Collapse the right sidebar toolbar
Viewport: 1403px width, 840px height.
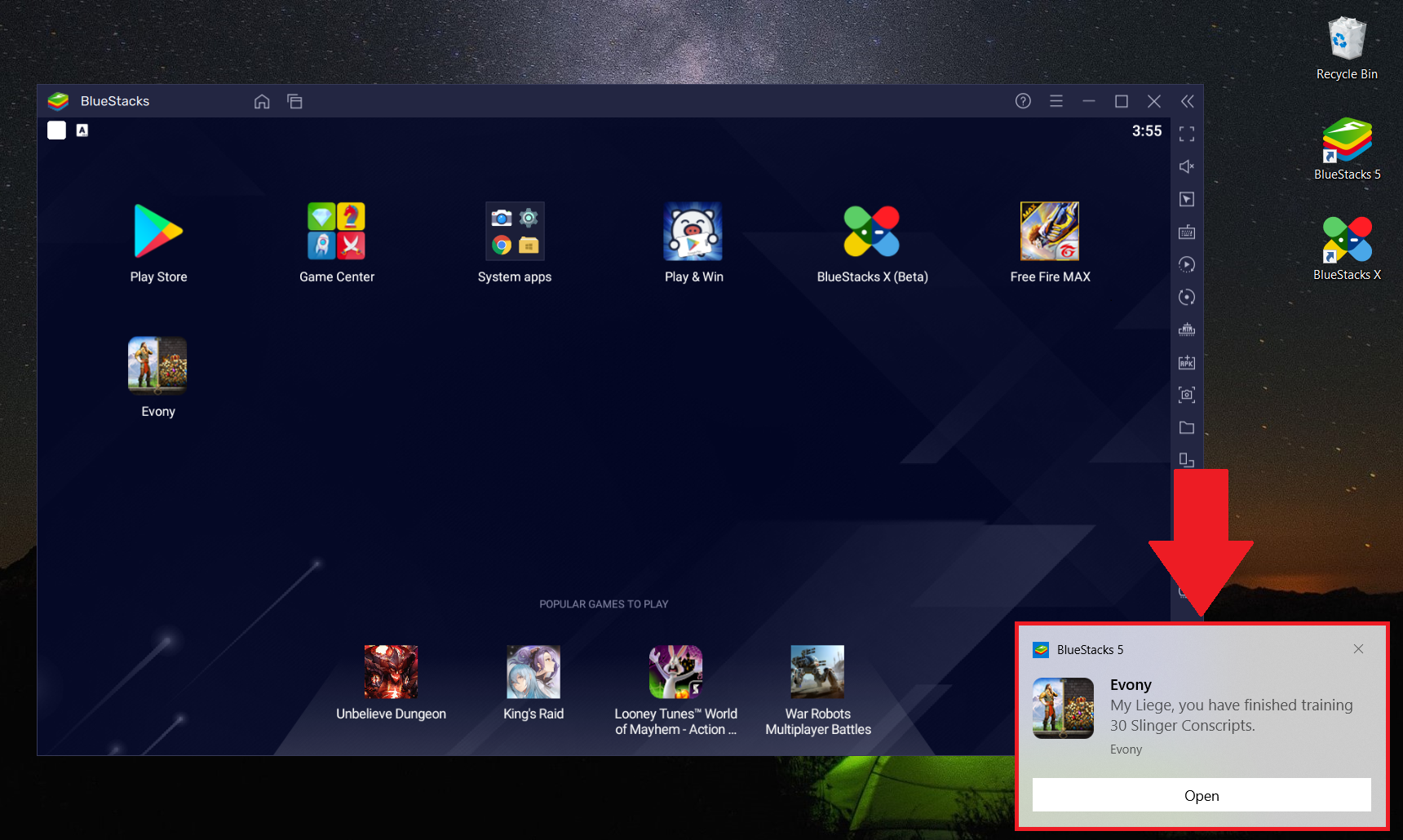(1187, 101)
